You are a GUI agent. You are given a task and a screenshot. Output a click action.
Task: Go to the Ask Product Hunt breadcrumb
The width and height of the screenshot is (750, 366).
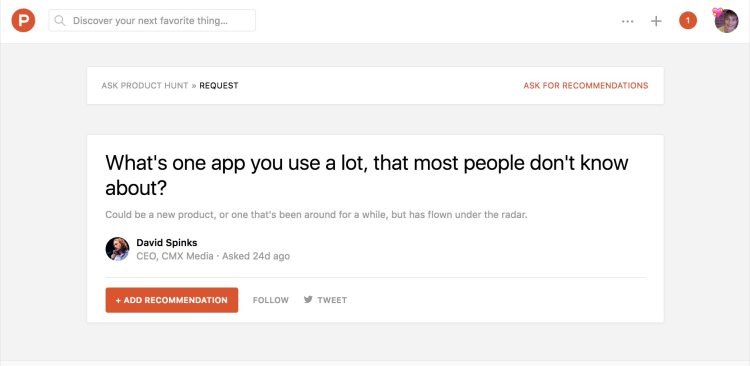[x=145, y=86]
